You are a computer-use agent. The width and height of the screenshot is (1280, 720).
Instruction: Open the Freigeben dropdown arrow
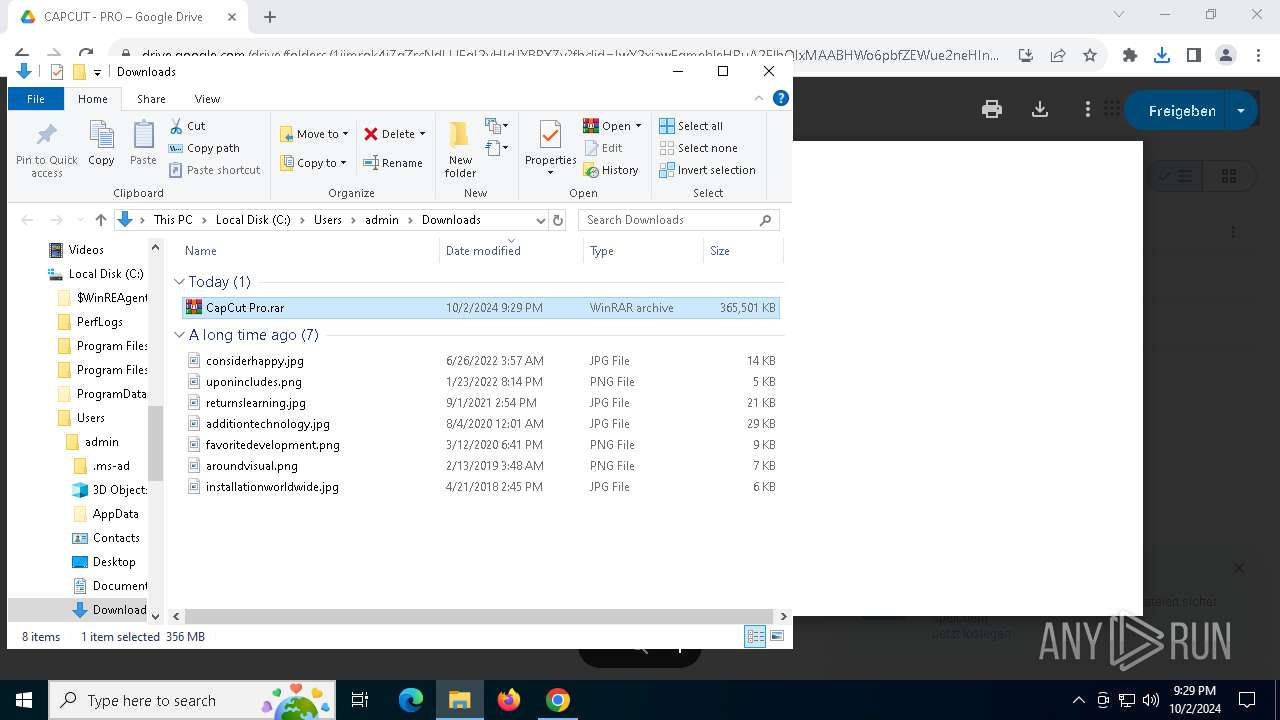click(x=1241, y=111)
